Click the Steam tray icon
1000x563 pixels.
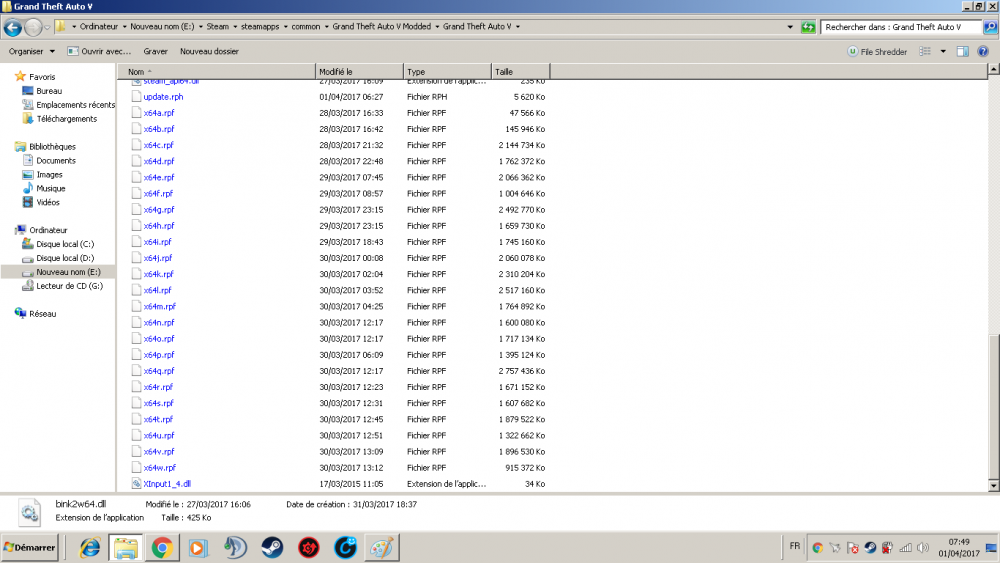(x=870, y=548)
